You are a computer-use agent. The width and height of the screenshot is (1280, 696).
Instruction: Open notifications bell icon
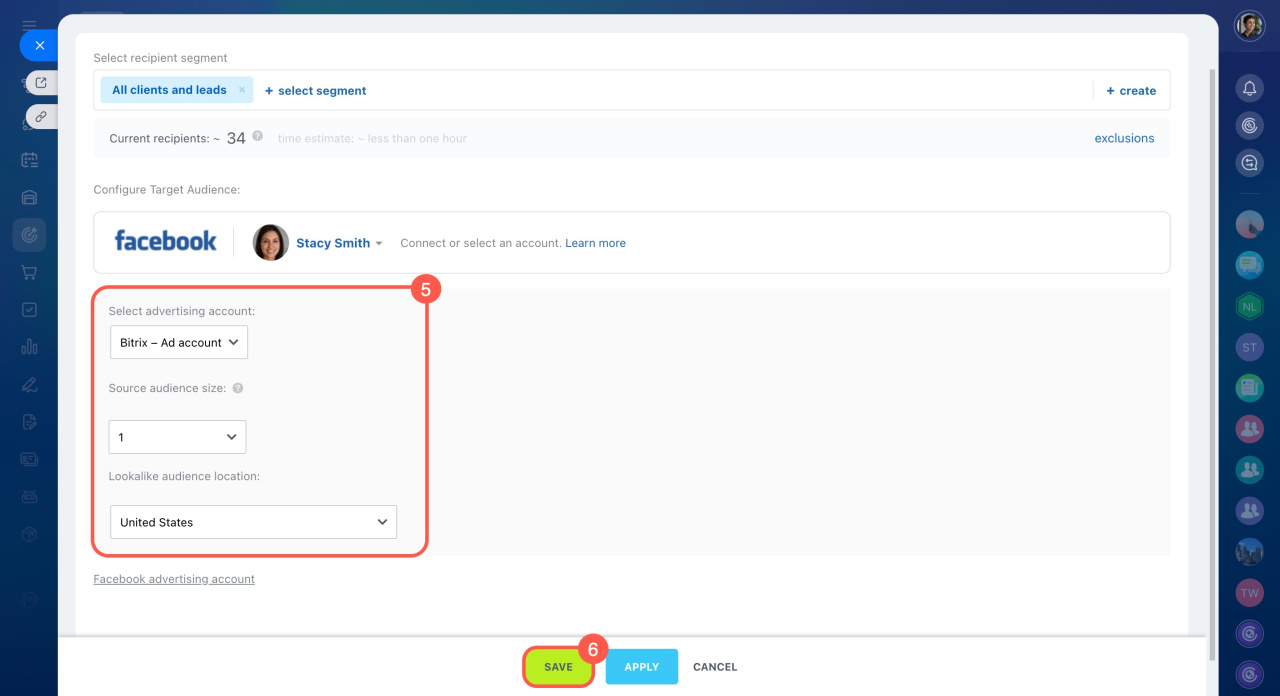[x=1249, y=89]
